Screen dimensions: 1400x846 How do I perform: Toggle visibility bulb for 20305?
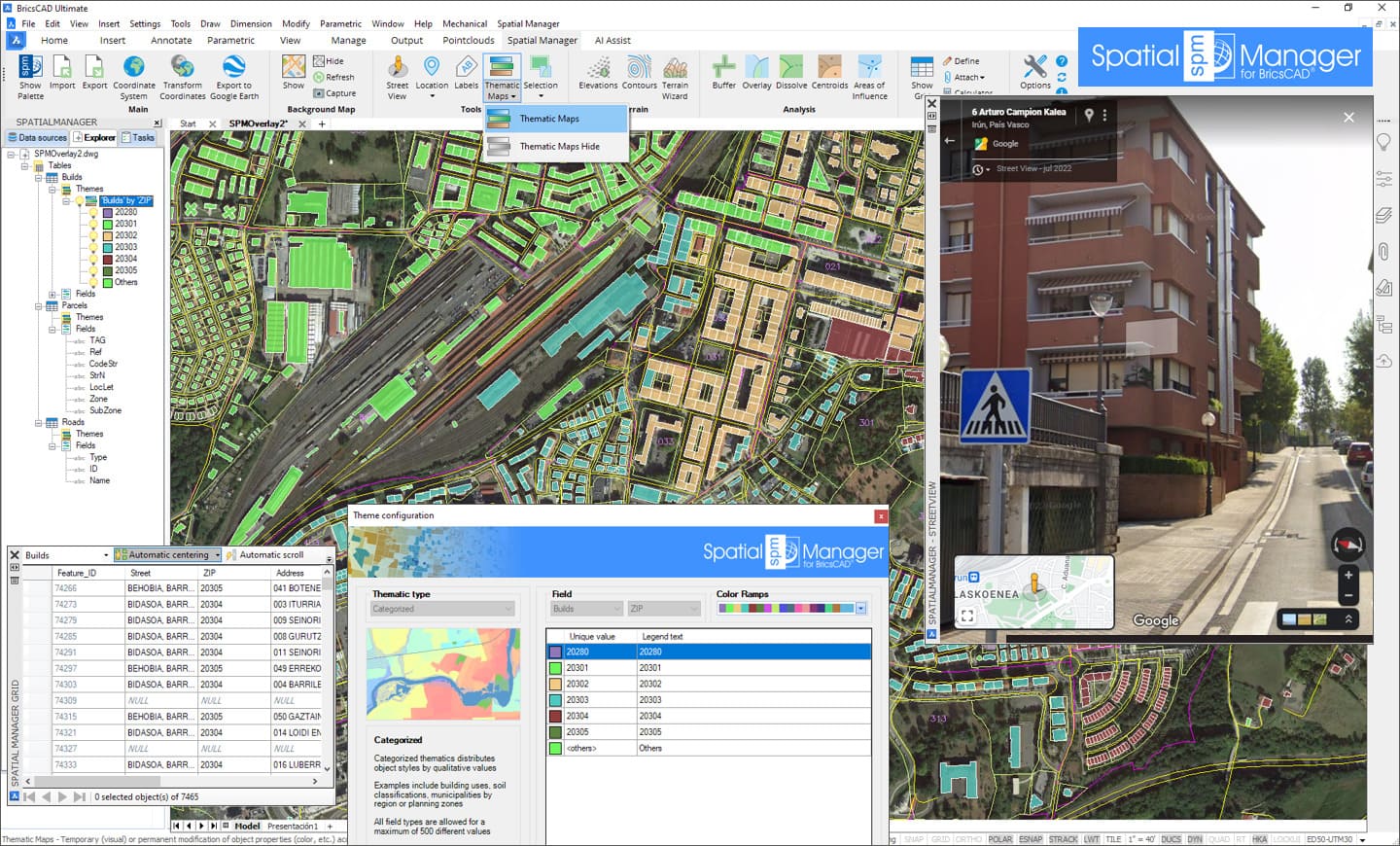pos(94,270)
